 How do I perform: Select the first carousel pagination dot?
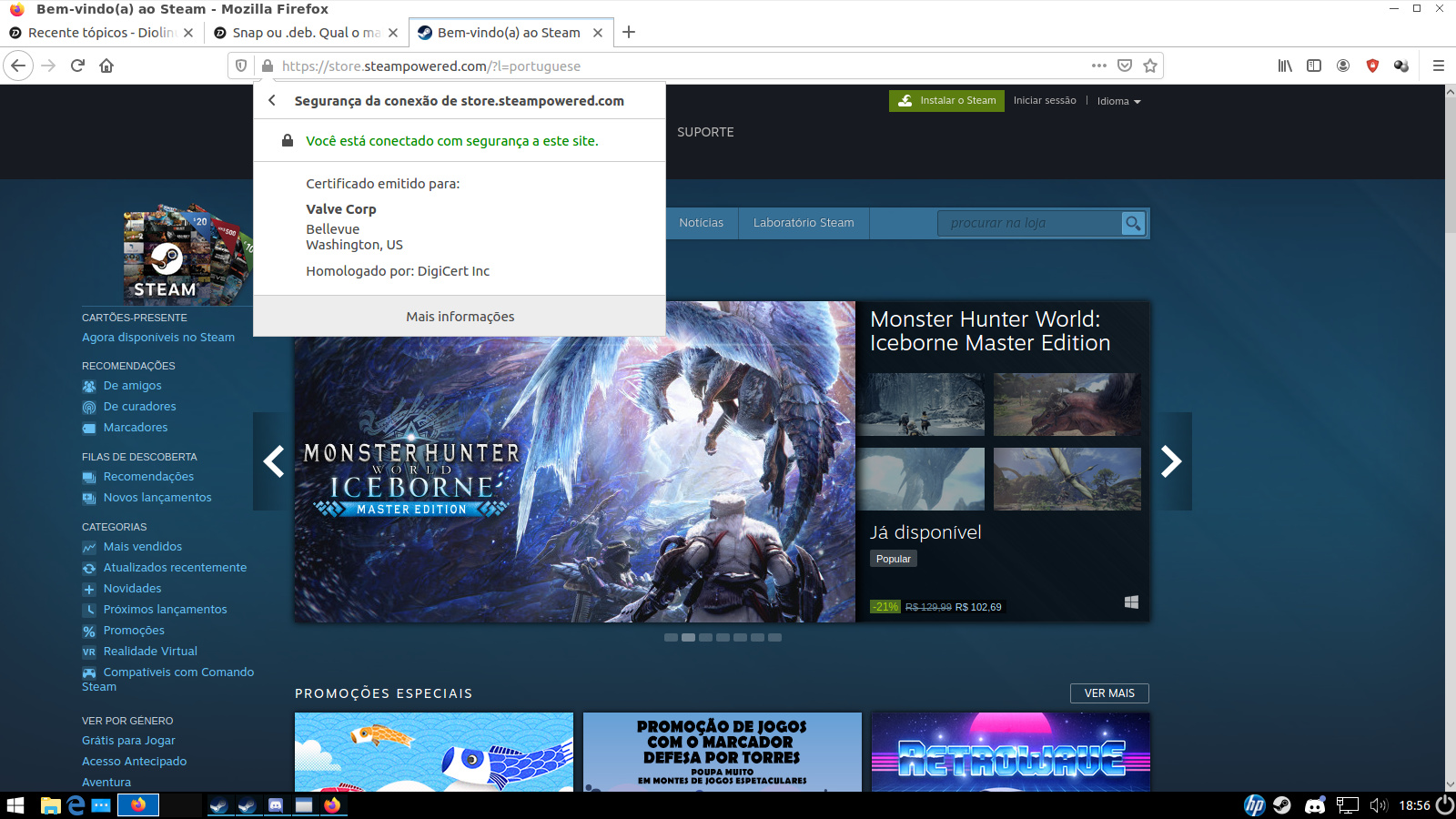671,638
